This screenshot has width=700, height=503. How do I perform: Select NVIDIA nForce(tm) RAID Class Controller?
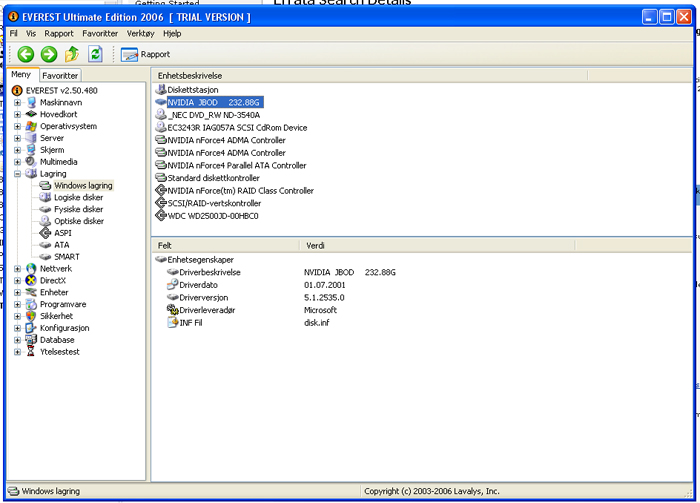pyautogui.click(x=240, y=191)
